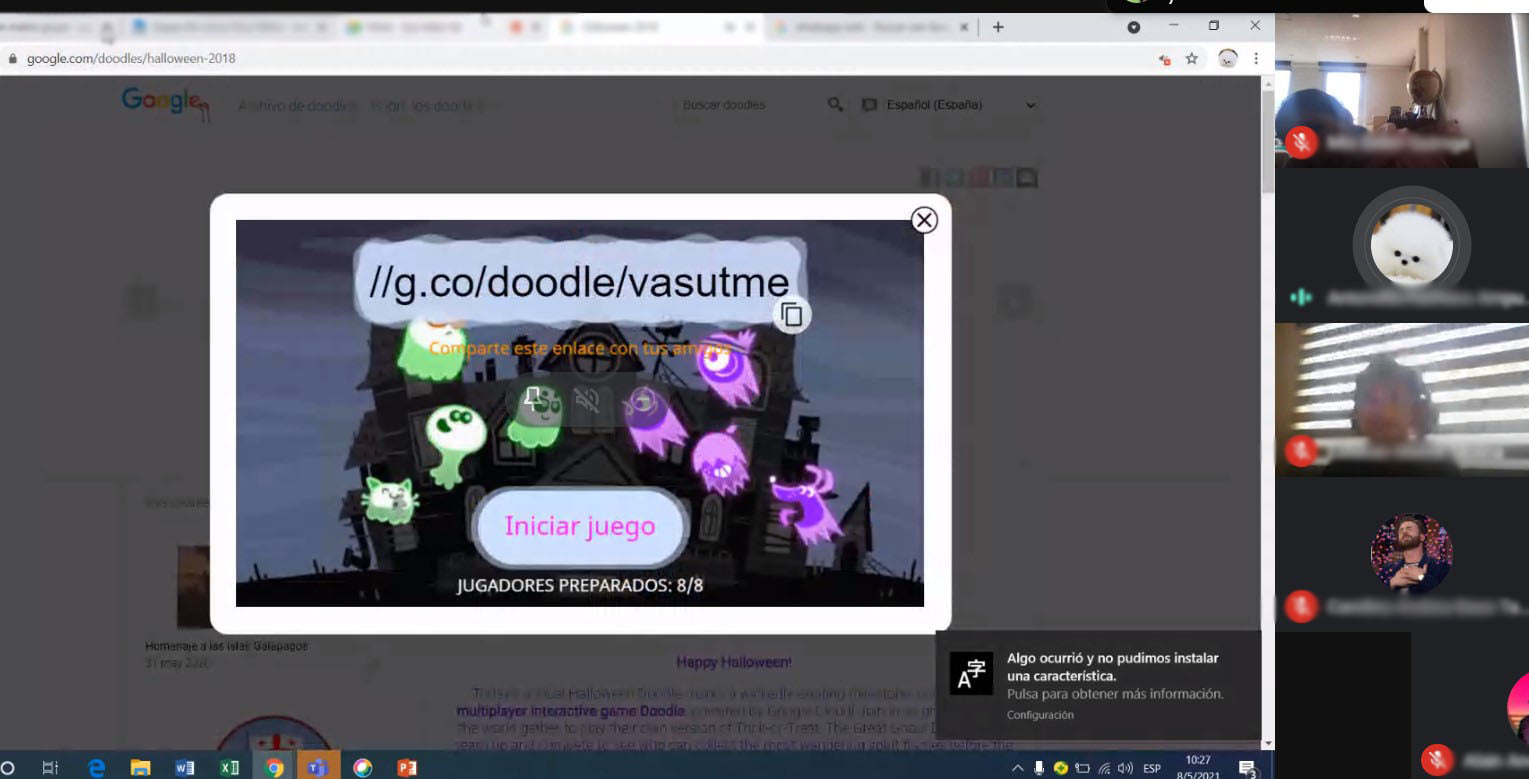Show hidden system tray icons
The width and height of the screenshot is (1529, 779).
[x=1018, y=768]
